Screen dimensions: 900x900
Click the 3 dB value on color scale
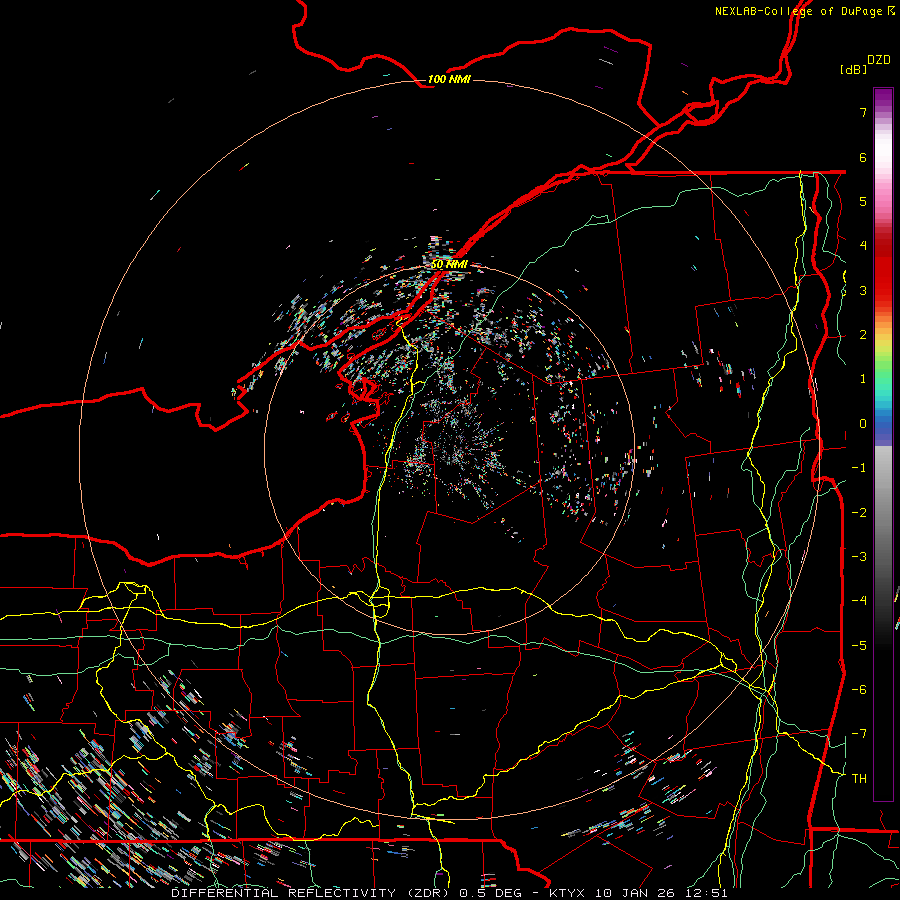tap(863, 290)
